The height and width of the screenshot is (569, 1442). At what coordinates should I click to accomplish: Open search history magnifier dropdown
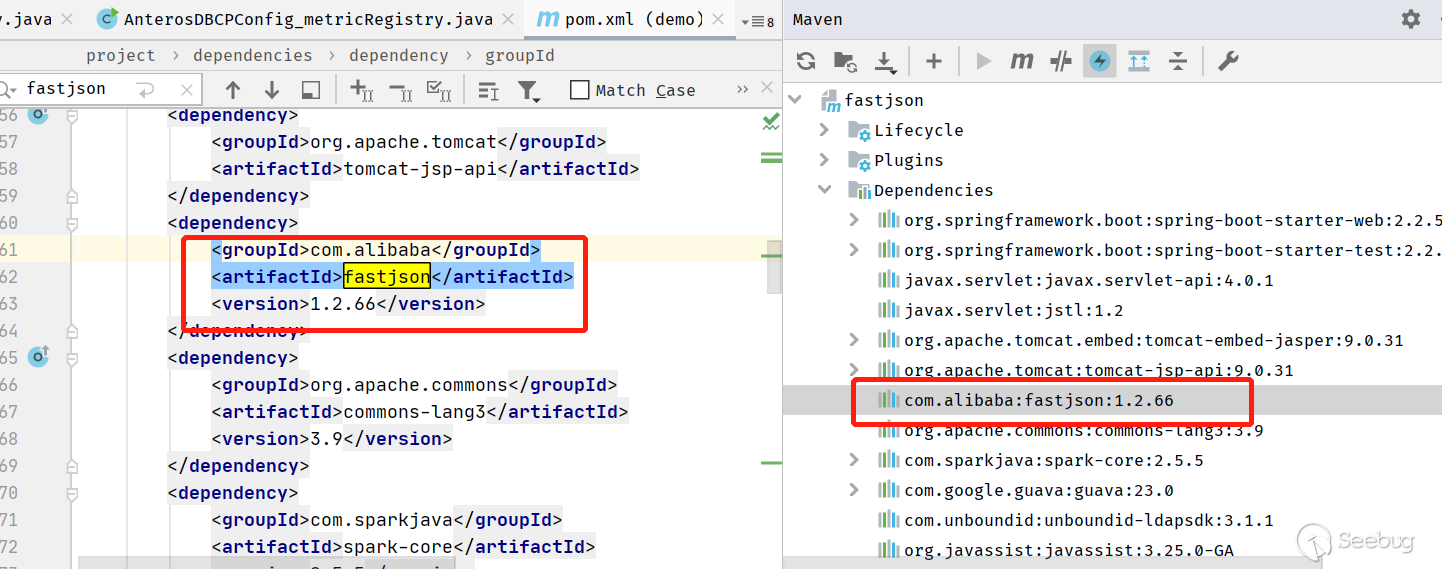pyautogui.click(x=8, y=90)
